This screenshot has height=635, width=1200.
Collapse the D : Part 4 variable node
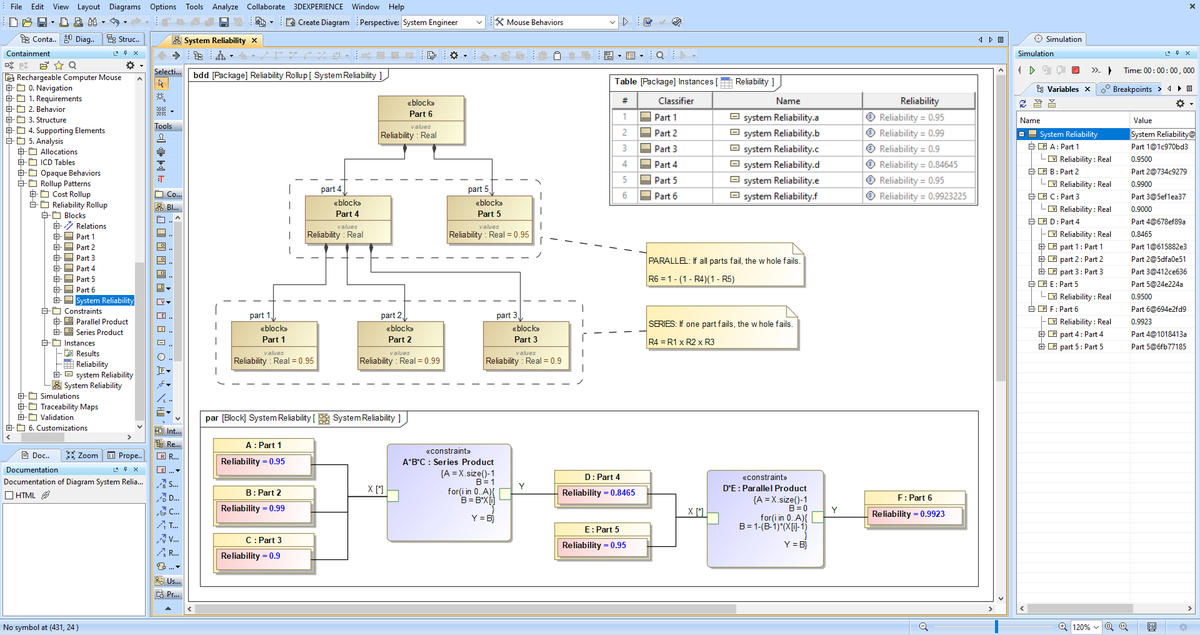(x=1033, y=221)
